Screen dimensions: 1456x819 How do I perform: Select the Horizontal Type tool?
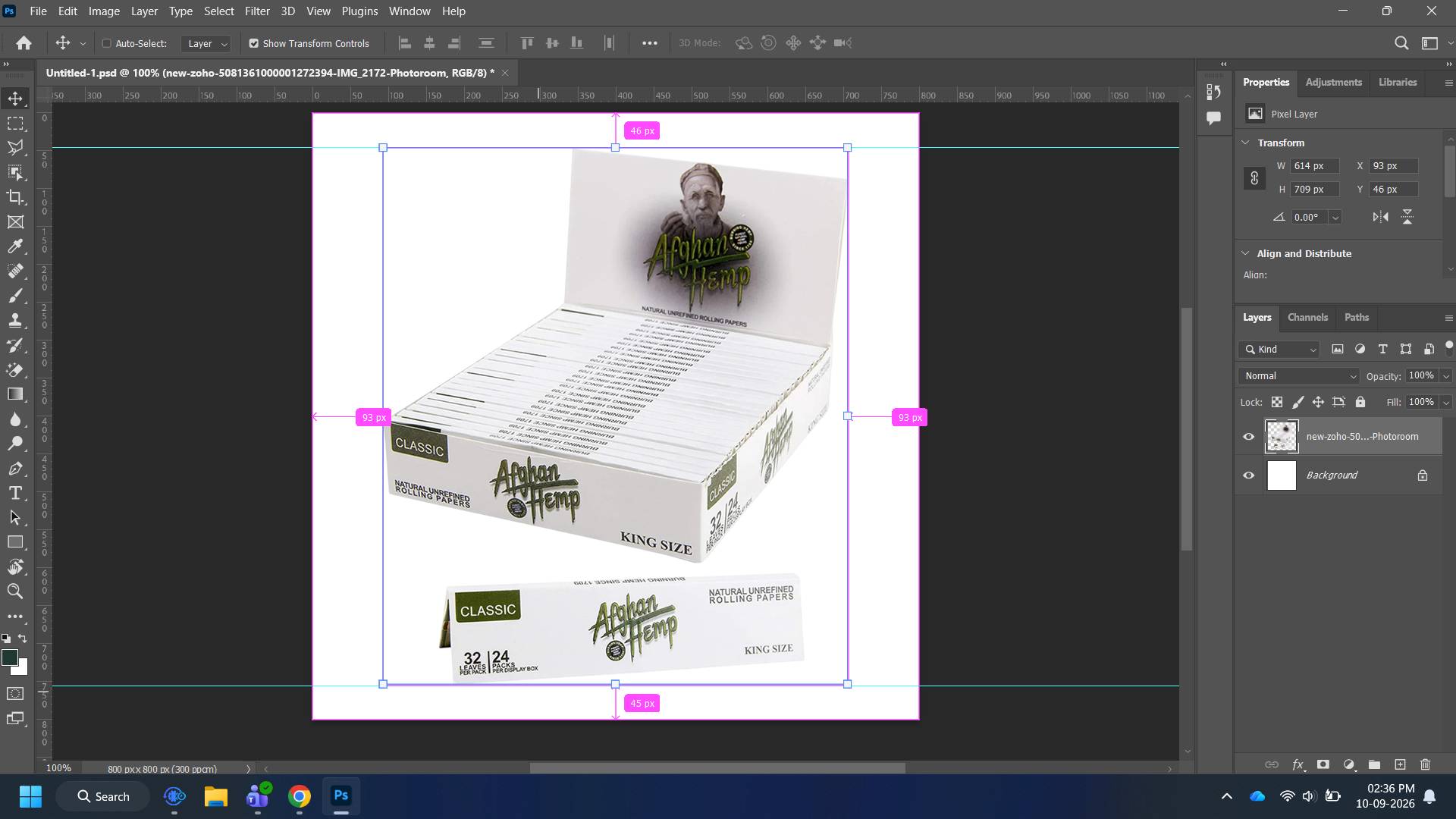pyautogui.click(x=15, y=493)
